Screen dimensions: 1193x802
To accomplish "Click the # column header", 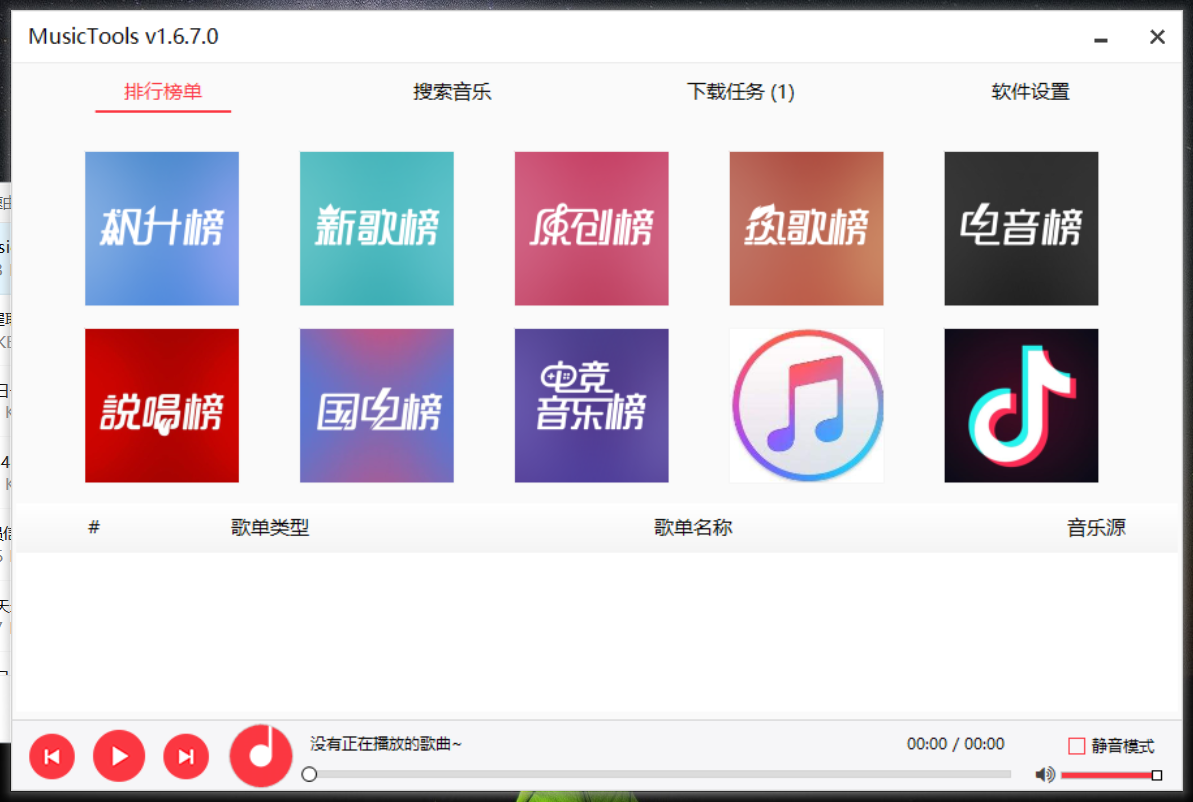I will [x=94, y=527].
